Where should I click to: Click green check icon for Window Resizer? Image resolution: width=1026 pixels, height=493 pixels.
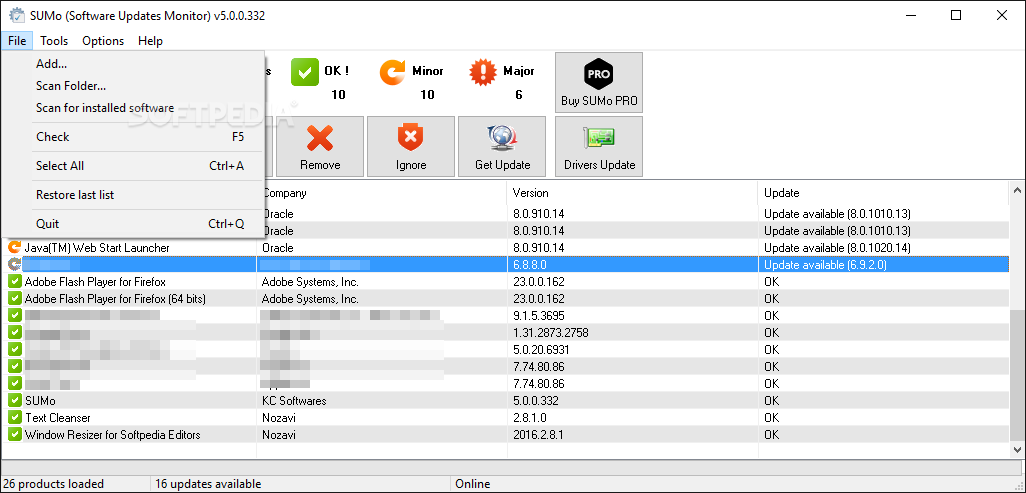coord(14,434)
